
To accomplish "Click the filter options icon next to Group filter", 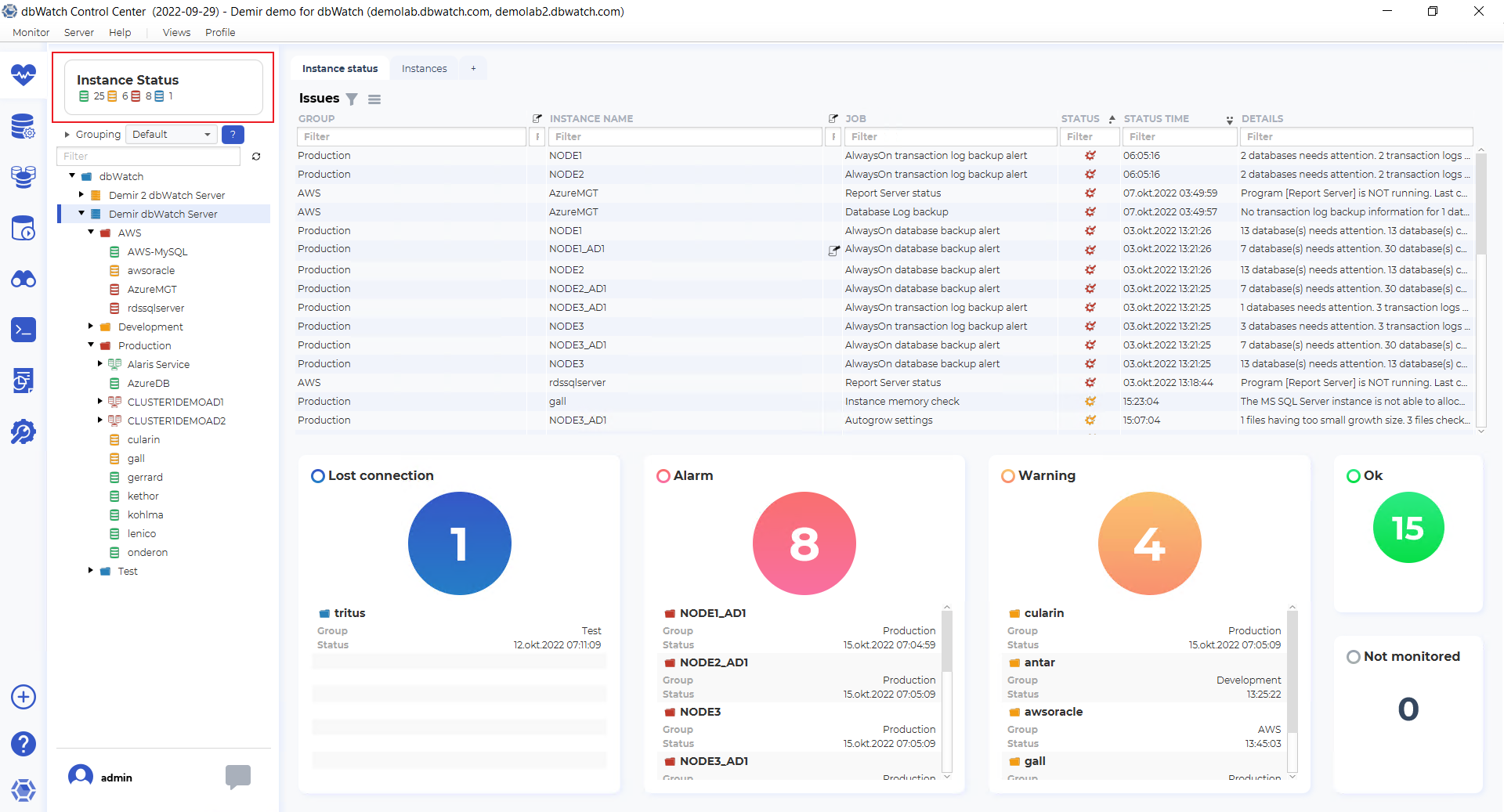I will tap(537, 137).
